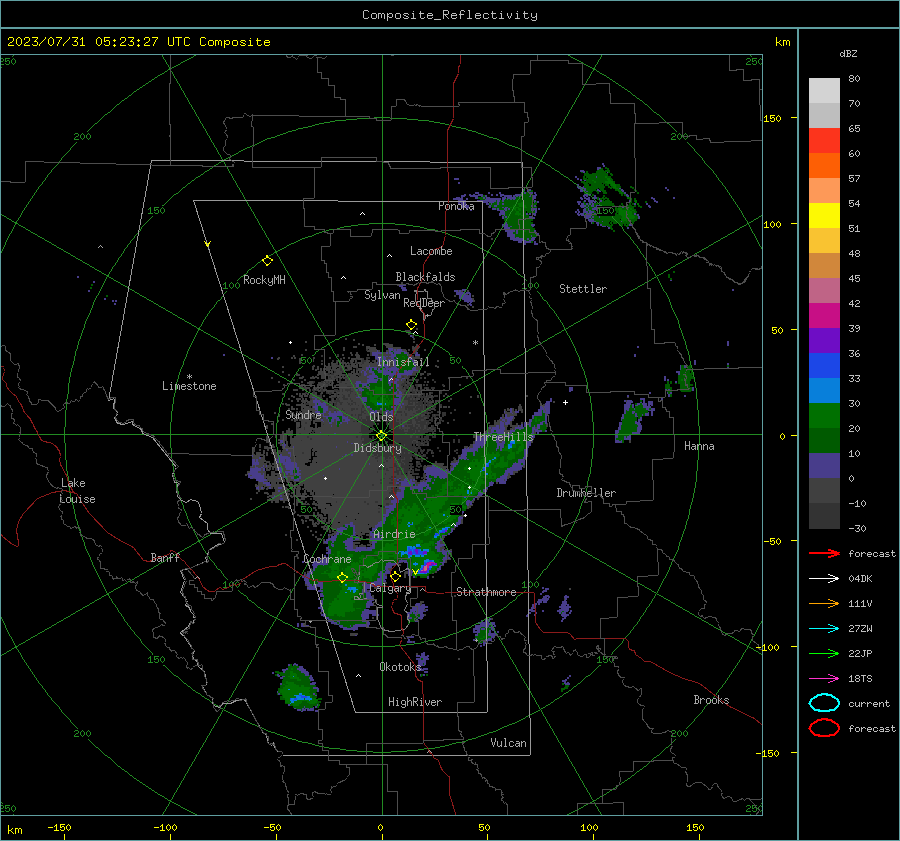Click the green radar echo west of Hanna

tap(632, 419)
